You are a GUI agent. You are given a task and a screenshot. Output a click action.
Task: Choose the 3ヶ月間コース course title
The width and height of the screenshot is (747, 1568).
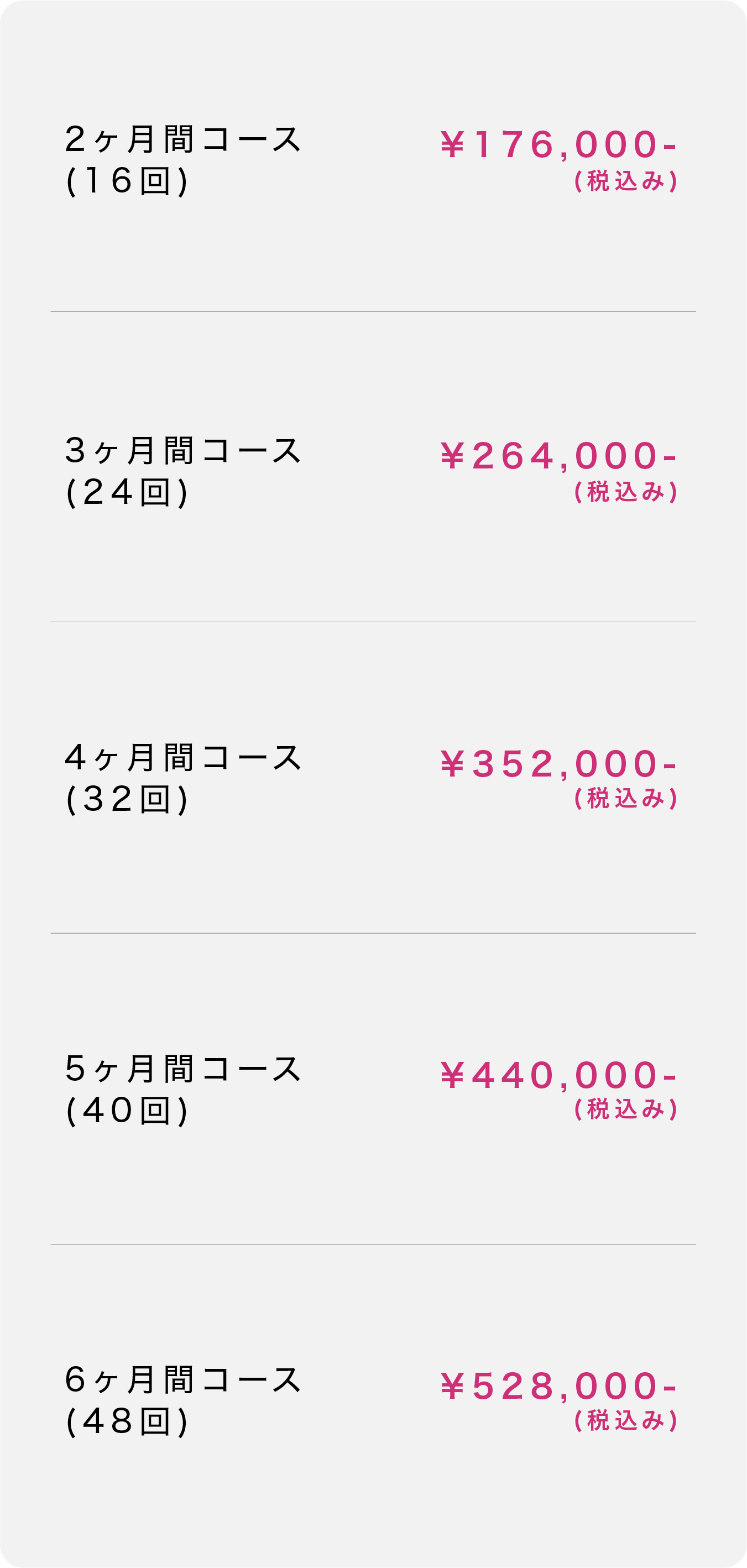click(182, 451)
